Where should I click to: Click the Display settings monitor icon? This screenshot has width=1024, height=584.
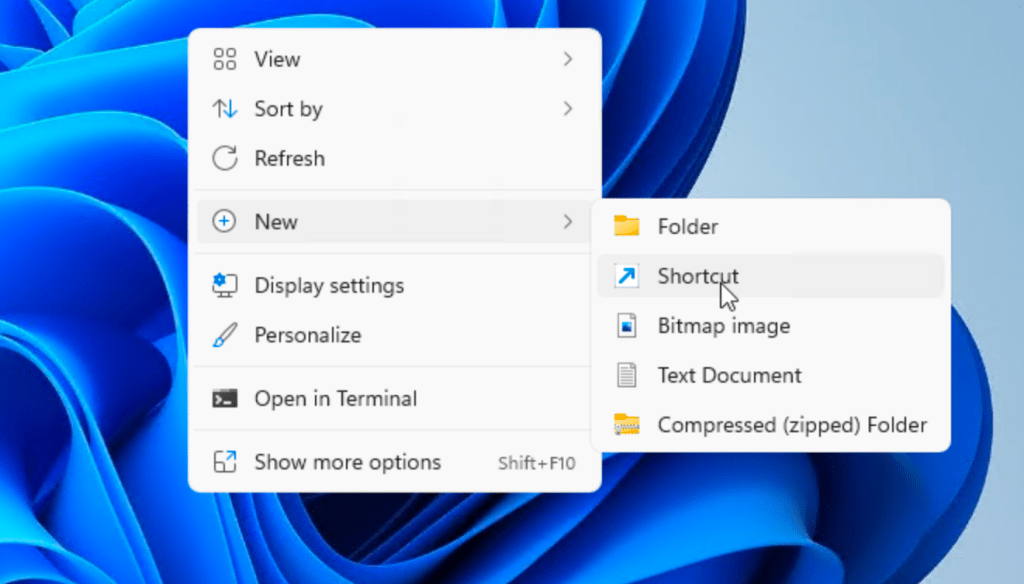(x=225, y=286)
